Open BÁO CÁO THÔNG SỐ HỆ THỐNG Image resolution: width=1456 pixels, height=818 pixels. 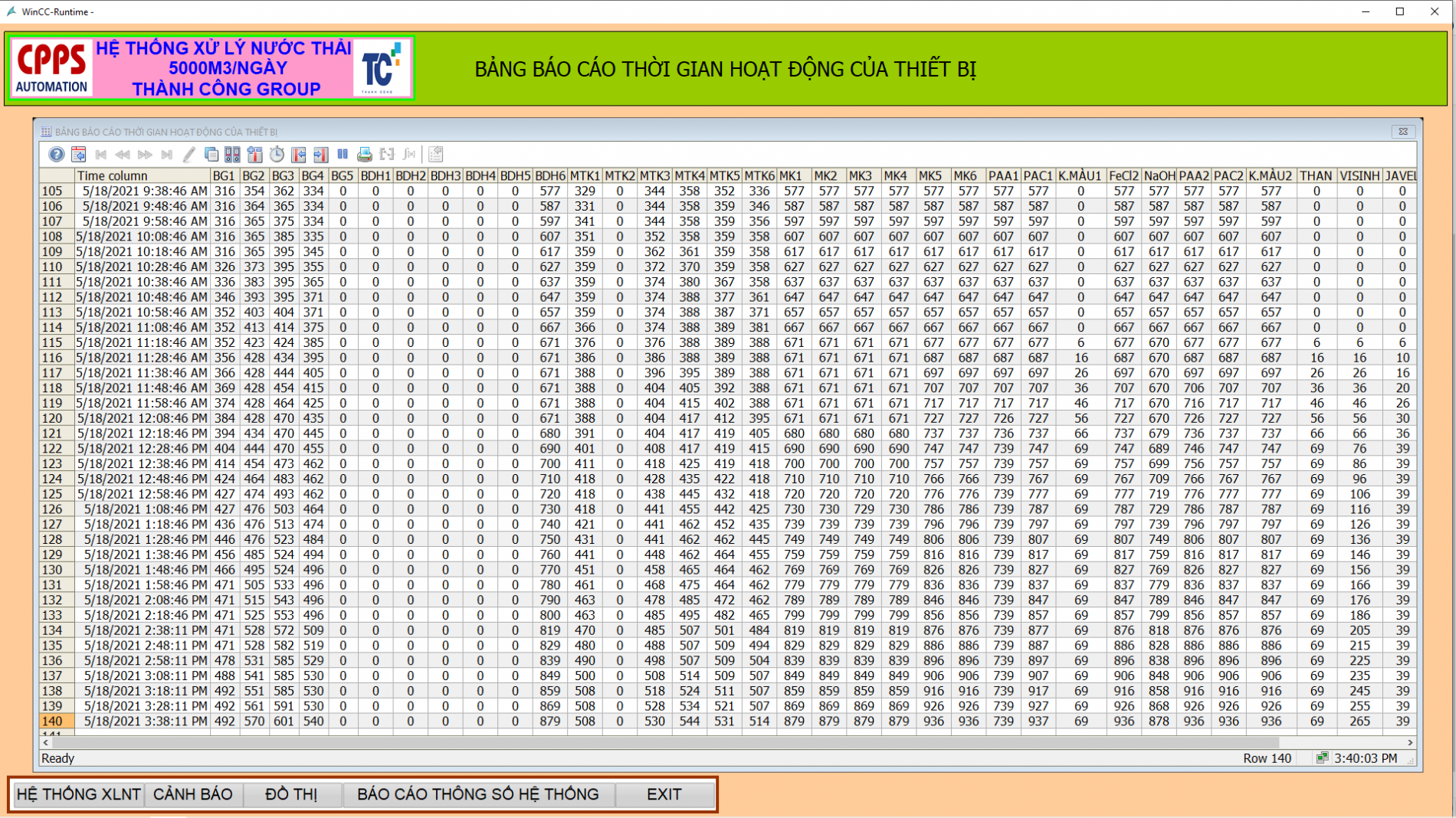[x=478, y=794]
